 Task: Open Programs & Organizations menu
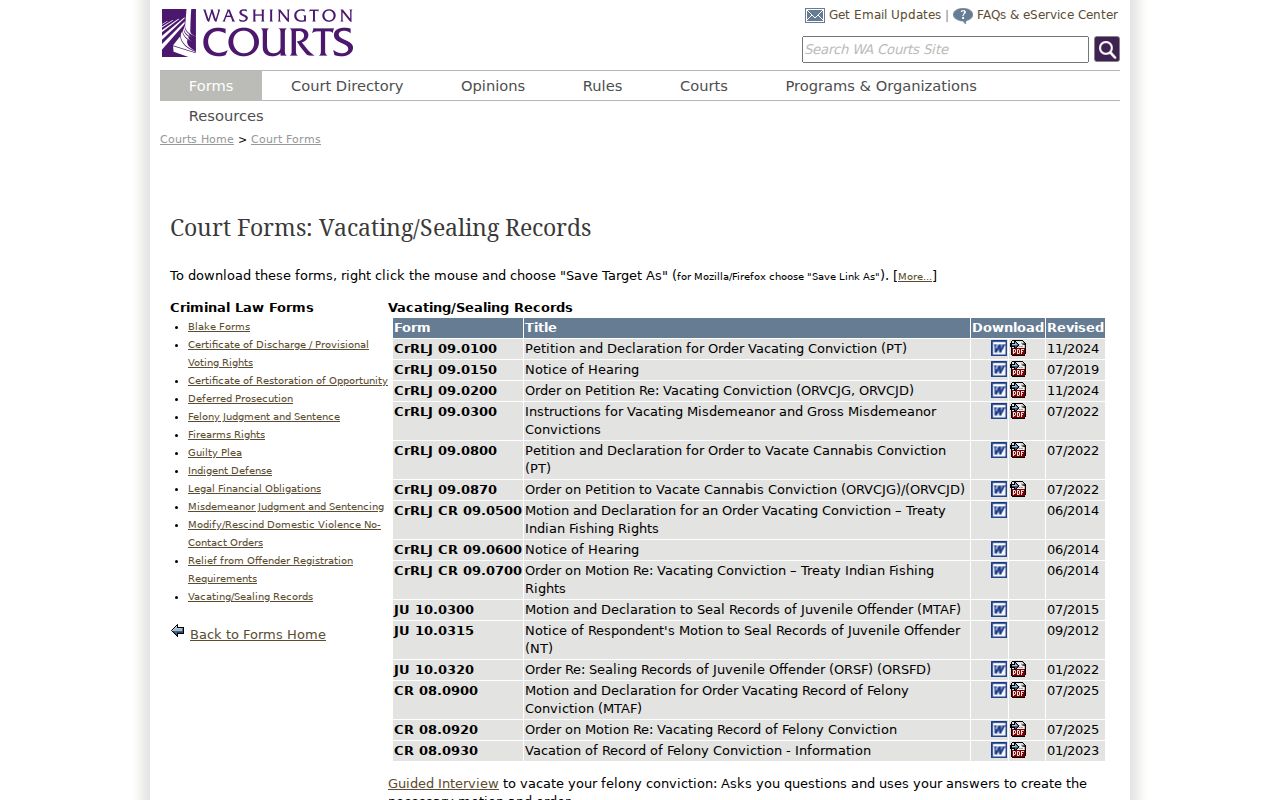881,86
